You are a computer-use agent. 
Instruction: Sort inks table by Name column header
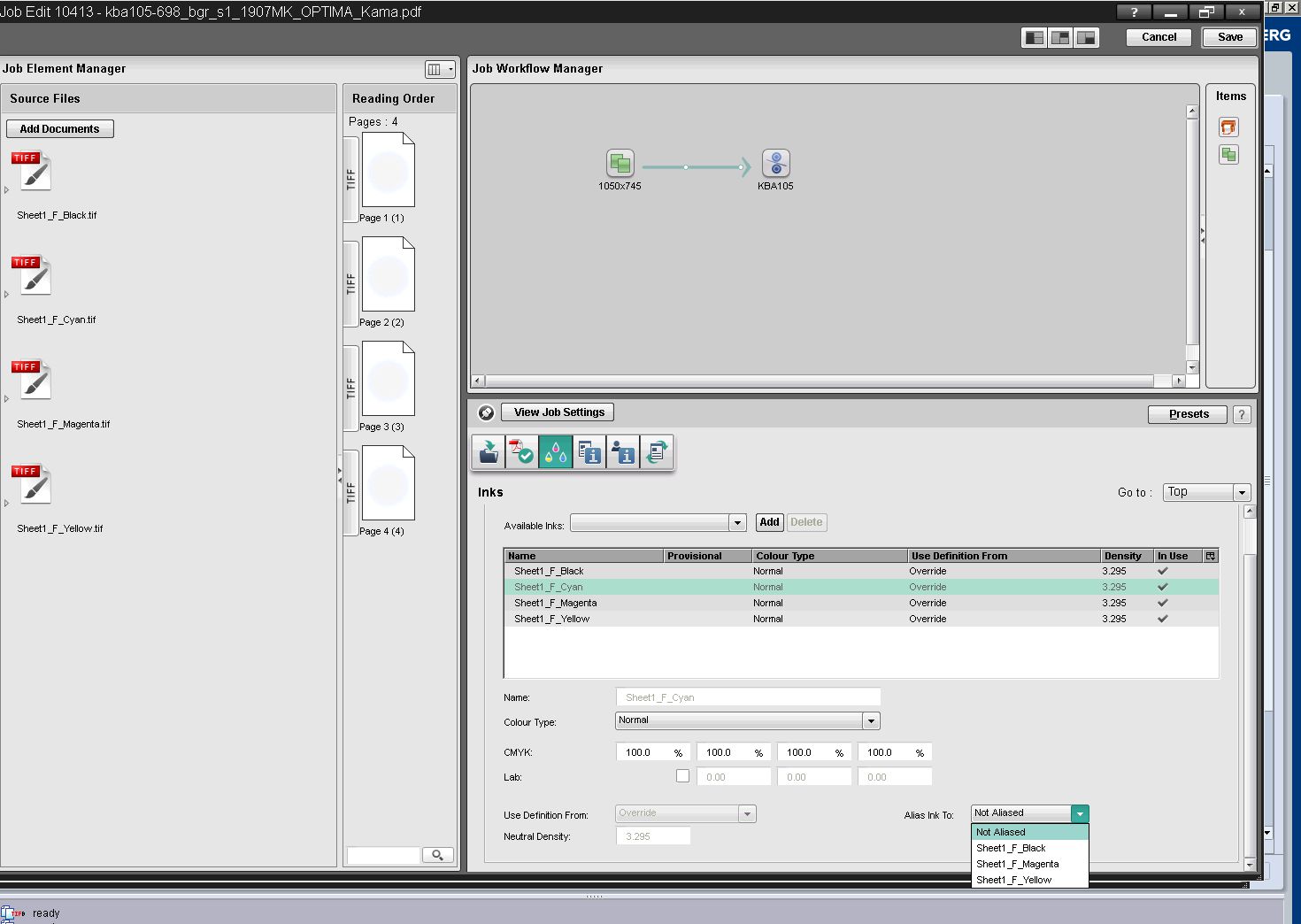point(584,556)
